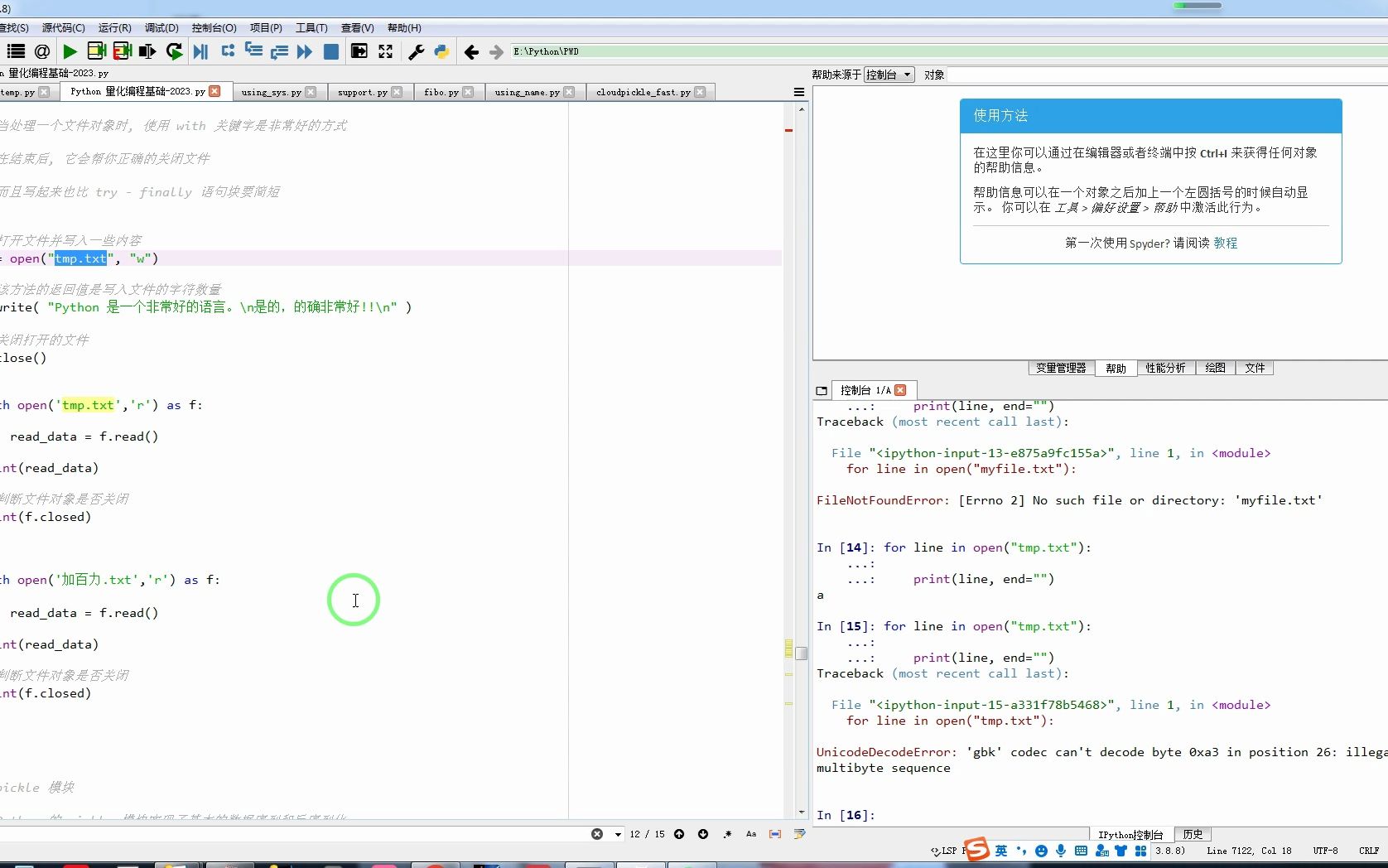Close the 量化编程基础-2023.py tab
The width and height of the screenshot is (1388, 868).
215,91
